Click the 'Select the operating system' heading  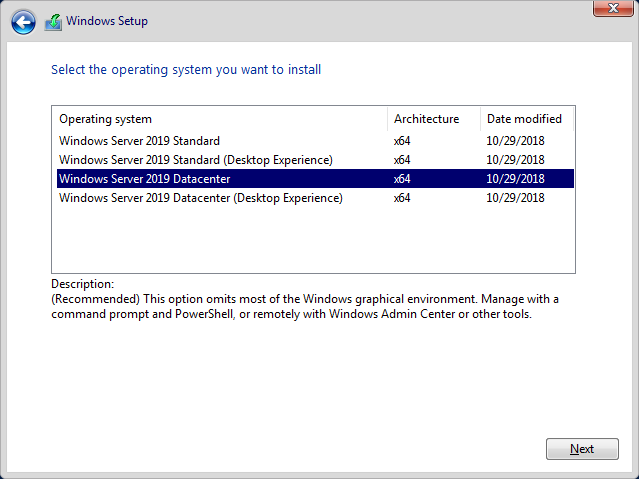coord(186,70)
